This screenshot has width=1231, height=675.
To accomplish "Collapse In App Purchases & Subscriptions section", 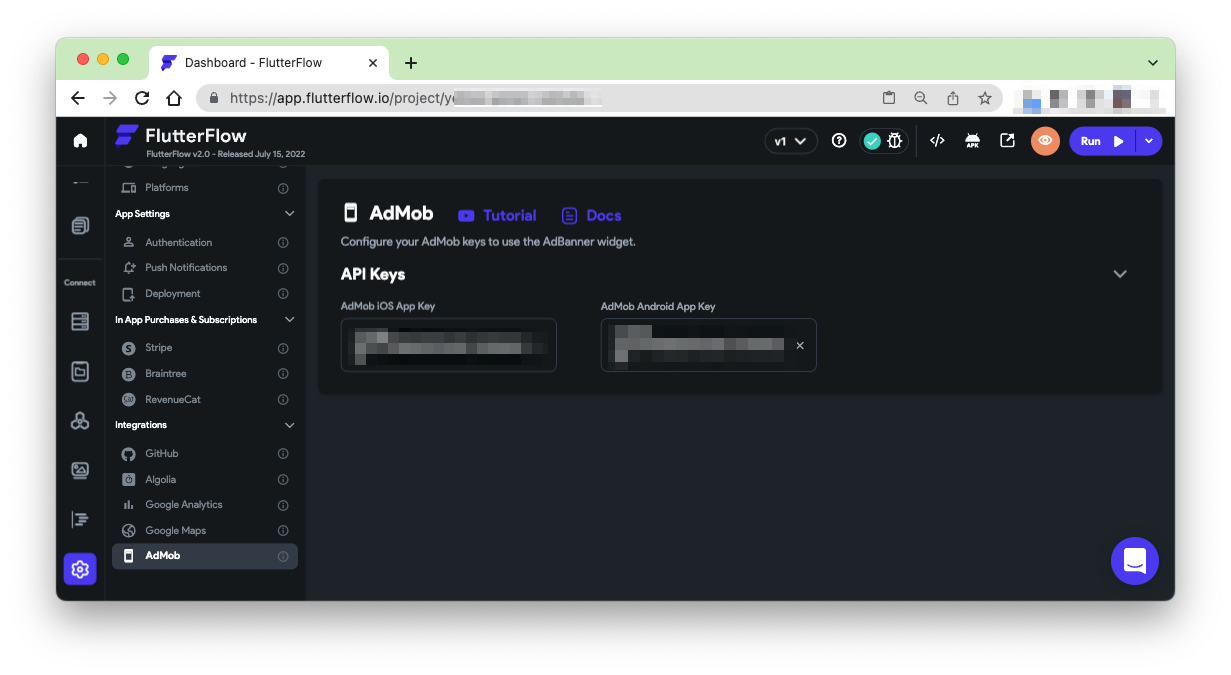I will [x=290, y=320].
